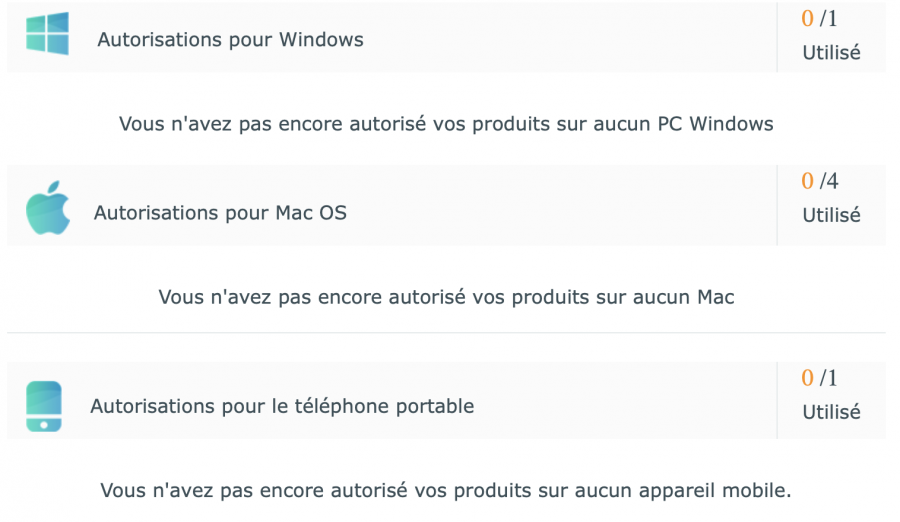Click the "/1" limit in the mobile phone row
The height and width of the screenshot is (522, 900).
(829, 378)
